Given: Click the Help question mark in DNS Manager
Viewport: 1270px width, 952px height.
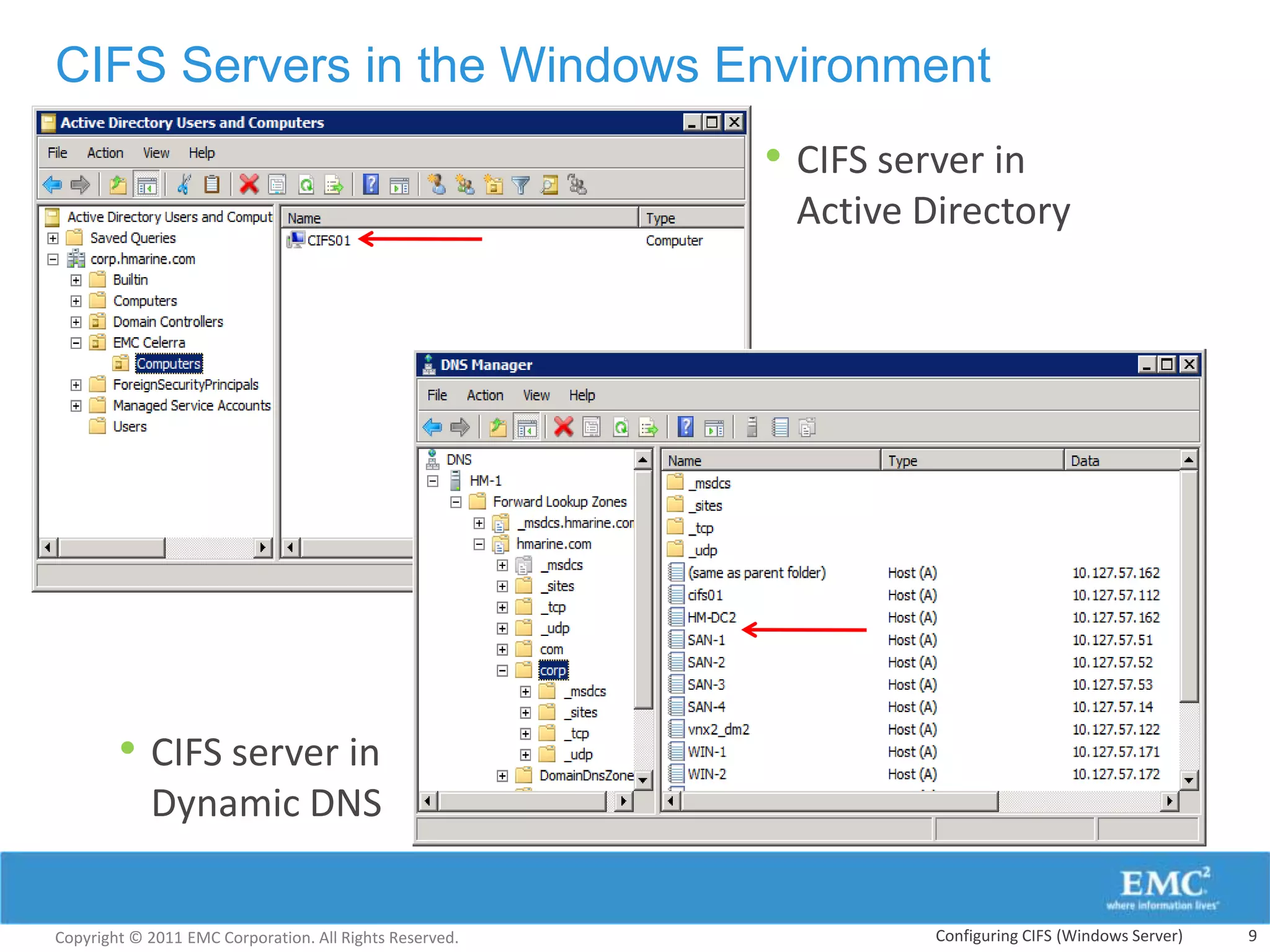Looking at the screenshot, I should tap(685, 427).
